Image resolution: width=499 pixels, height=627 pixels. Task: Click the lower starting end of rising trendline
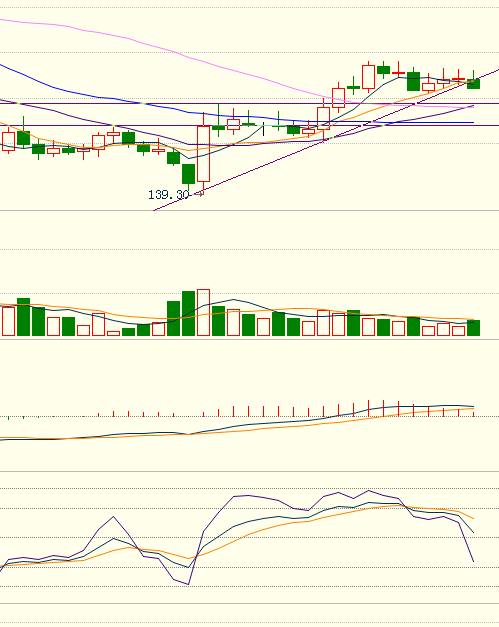[154, 210]
